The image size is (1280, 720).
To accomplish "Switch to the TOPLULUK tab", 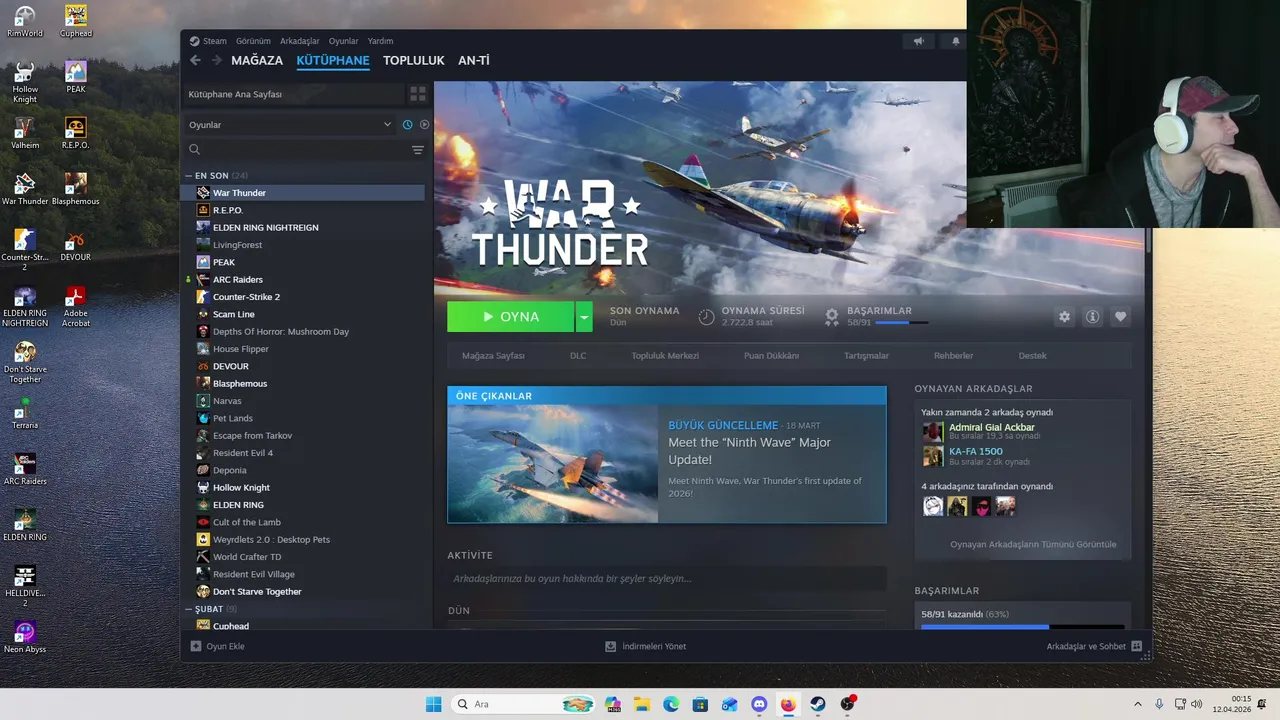I will [x=413, y=60].
